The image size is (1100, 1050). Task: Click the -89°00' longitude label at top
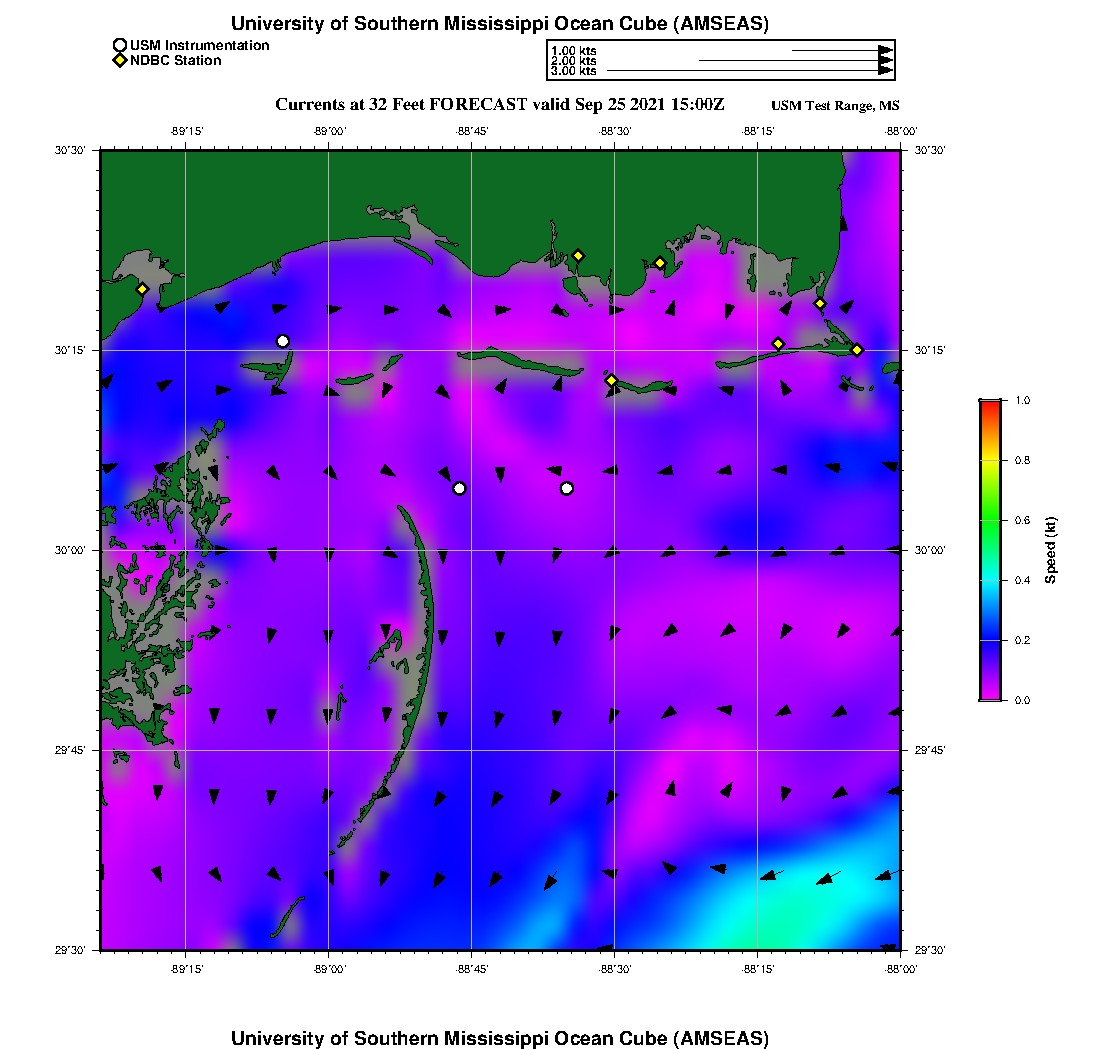tap(329, 130)
